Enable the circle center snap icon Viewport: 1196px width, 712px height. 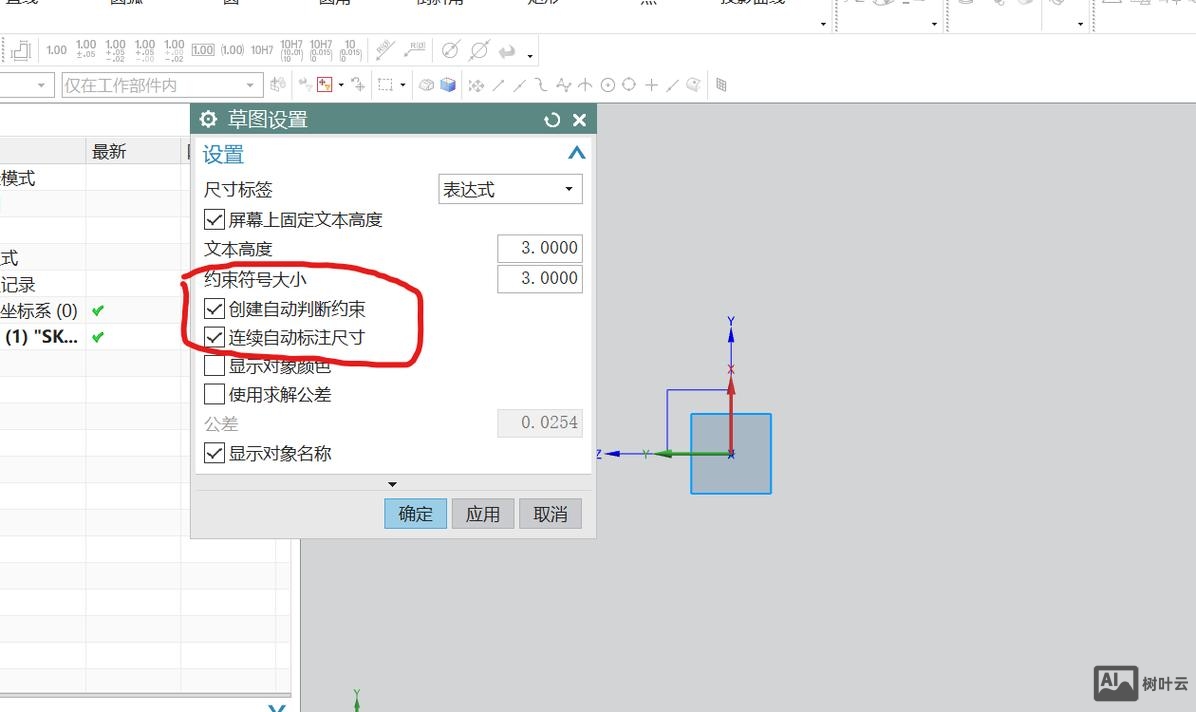(608, 84)
